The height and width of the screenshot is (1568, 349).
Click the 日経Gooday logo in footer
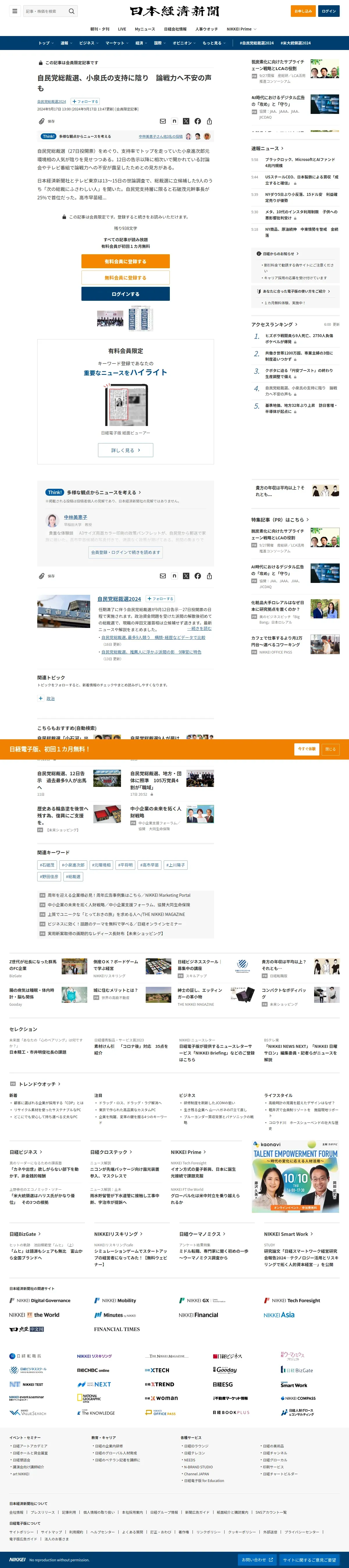click(x=225, y=1370)
